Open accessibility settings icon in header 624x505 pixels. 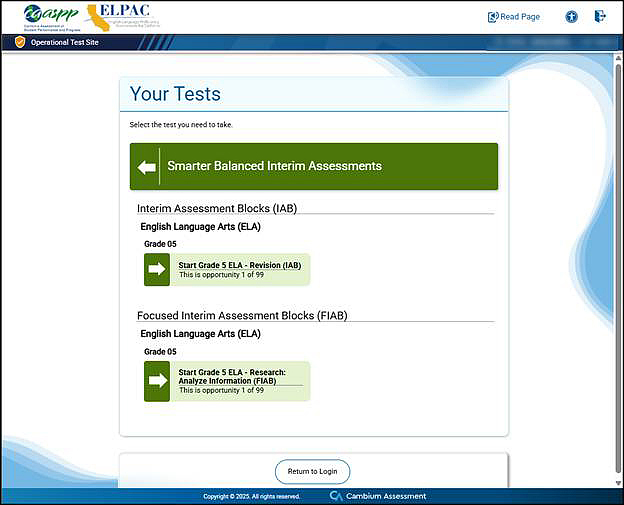[x=571, y=17]
